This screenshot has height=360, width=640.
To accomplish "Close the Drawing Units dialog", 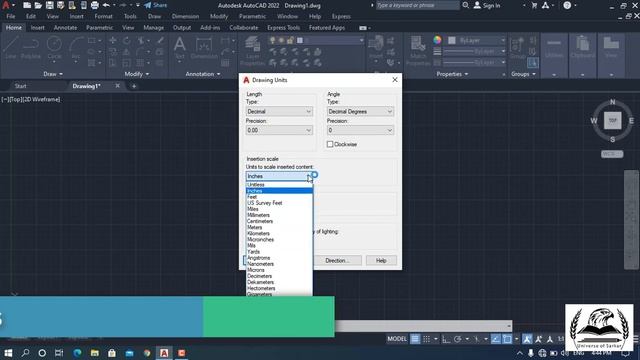I will [x=395, y=80].
